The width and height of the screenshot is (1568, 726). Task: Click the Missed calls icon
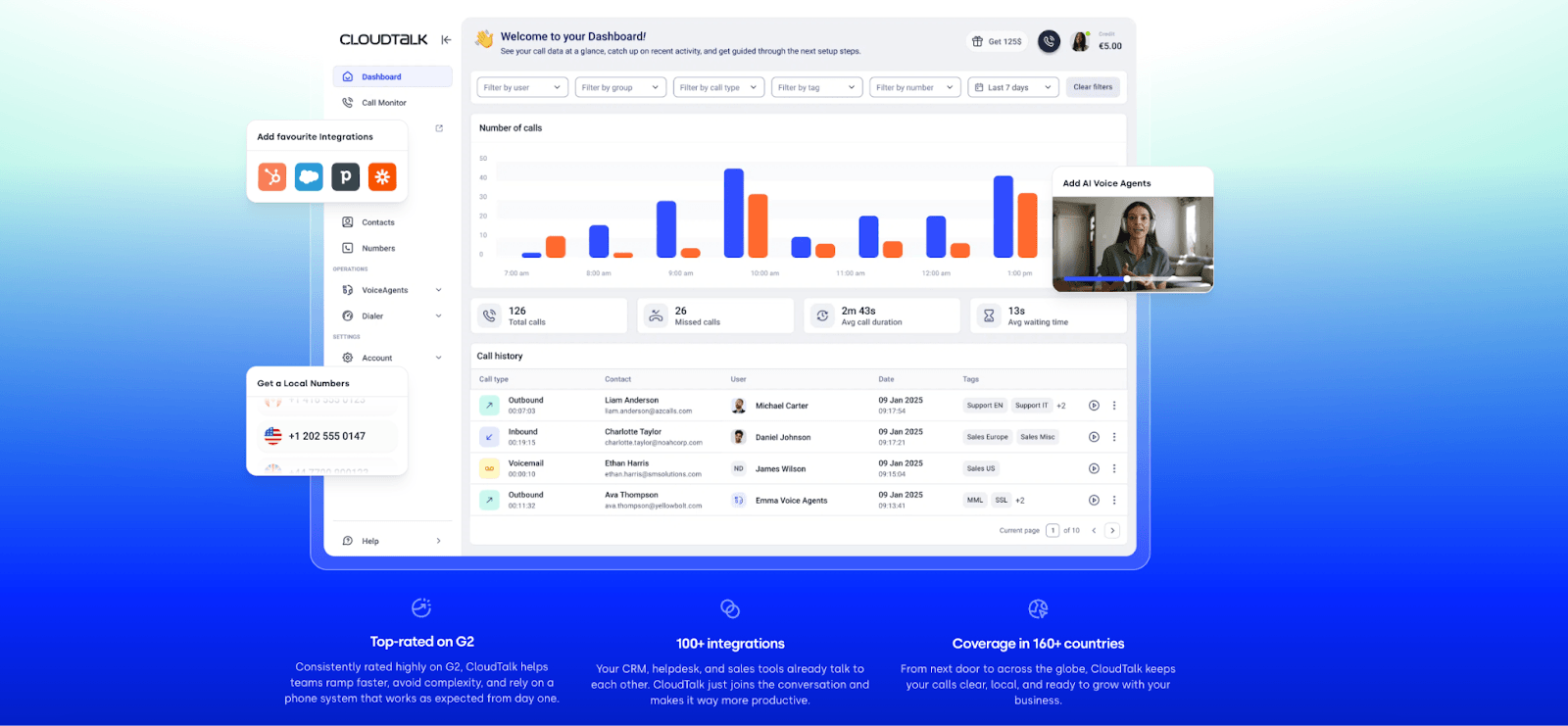pos(656,315)
